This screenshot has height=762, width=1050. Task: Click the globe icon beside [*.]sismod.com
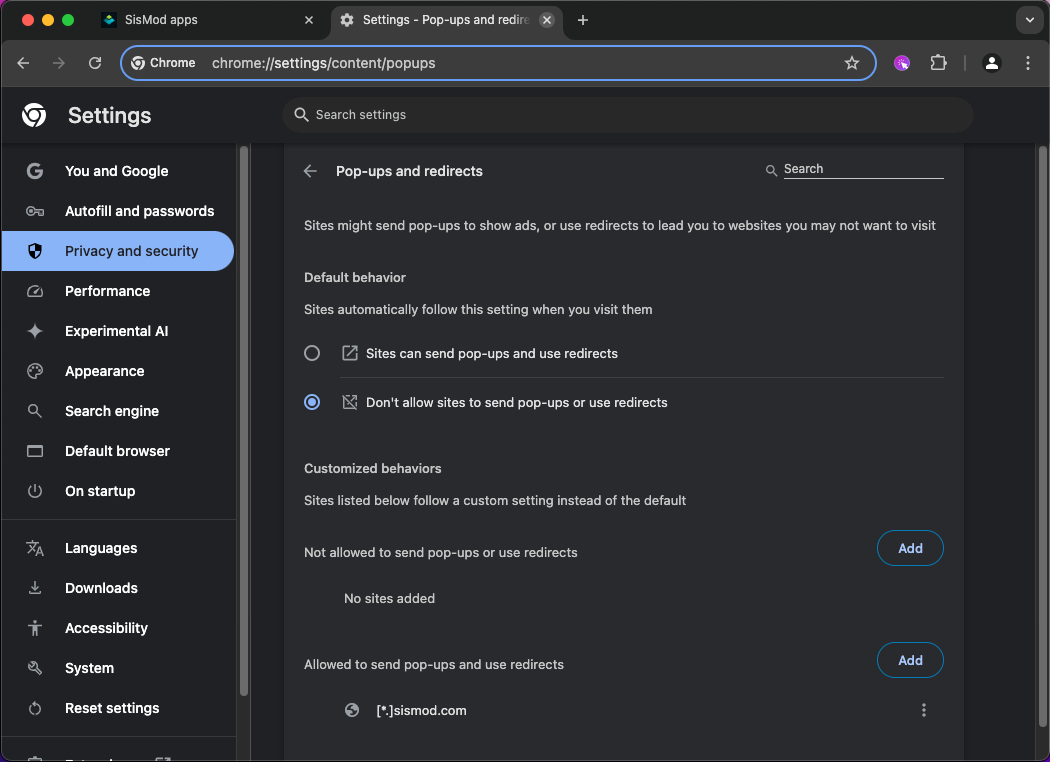[352, 710]
